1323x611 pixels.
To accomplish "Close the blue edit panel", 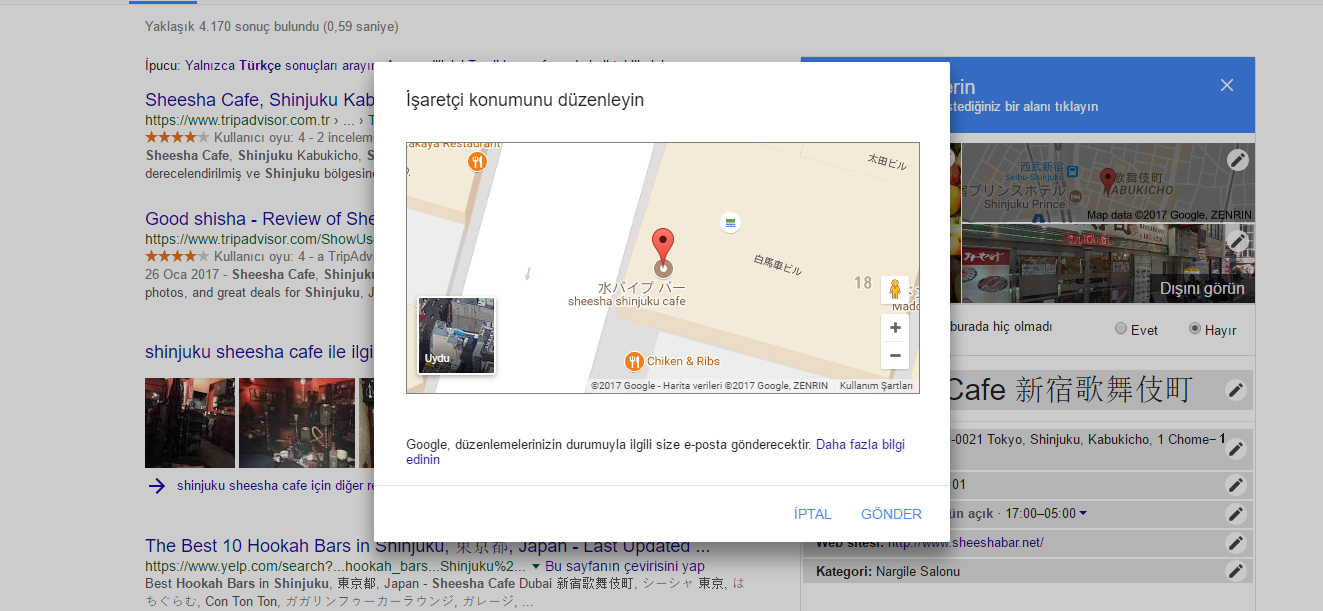I will click(x=1227, y=86).
